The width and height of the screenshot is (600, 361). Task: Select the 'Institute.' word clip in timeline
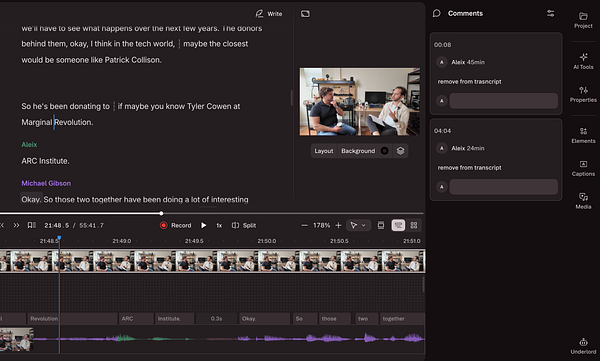[174, 319]
